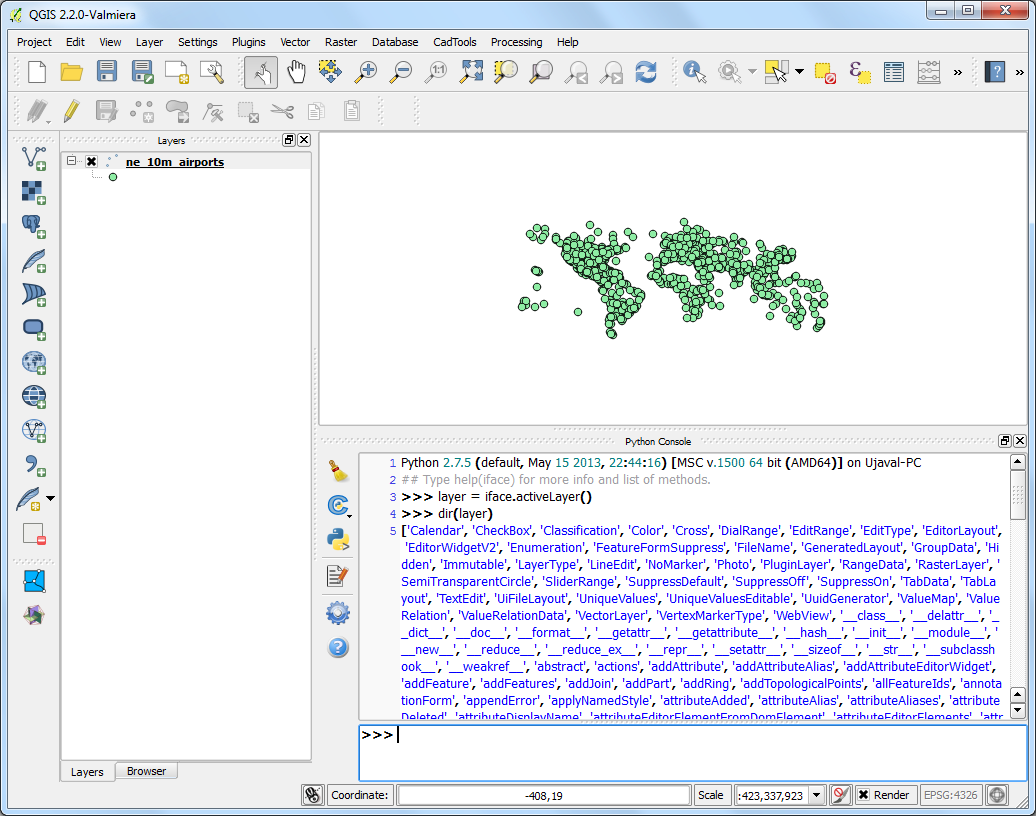Remove the selected layer from project
Viewport: 1036px width, 816px height.
point(34,533)
